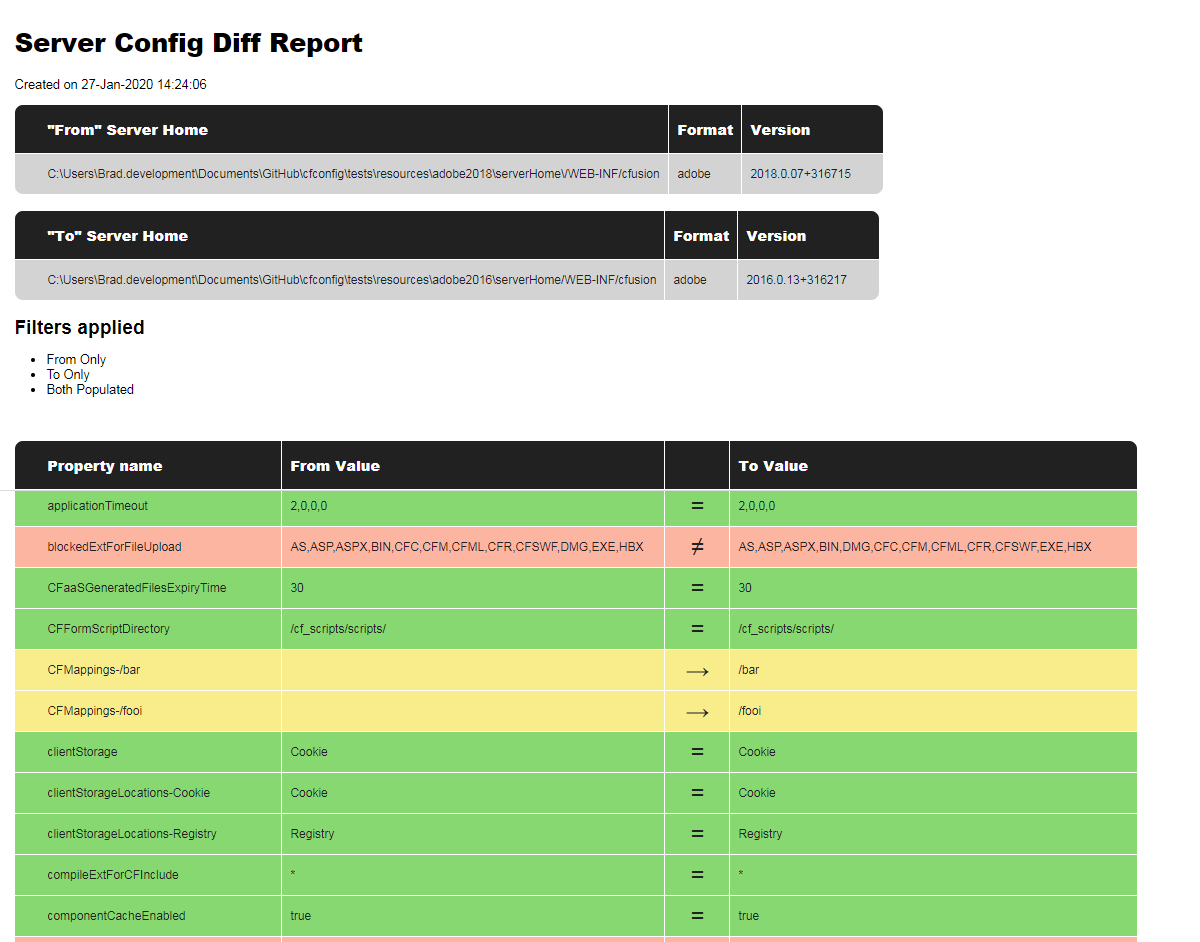Click the not-equal symbol for blockedExtForFileUpload
1200x942 pixels.
(x=697, y=547)
